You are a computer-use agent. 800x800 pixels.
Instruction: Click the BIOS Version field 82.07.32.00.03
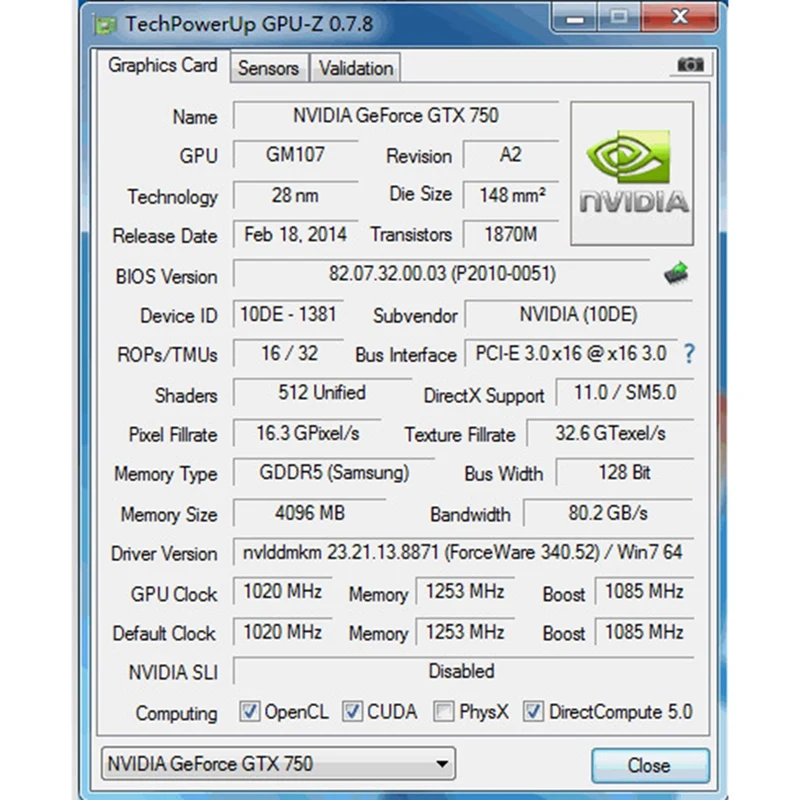(x=442, y=273)
